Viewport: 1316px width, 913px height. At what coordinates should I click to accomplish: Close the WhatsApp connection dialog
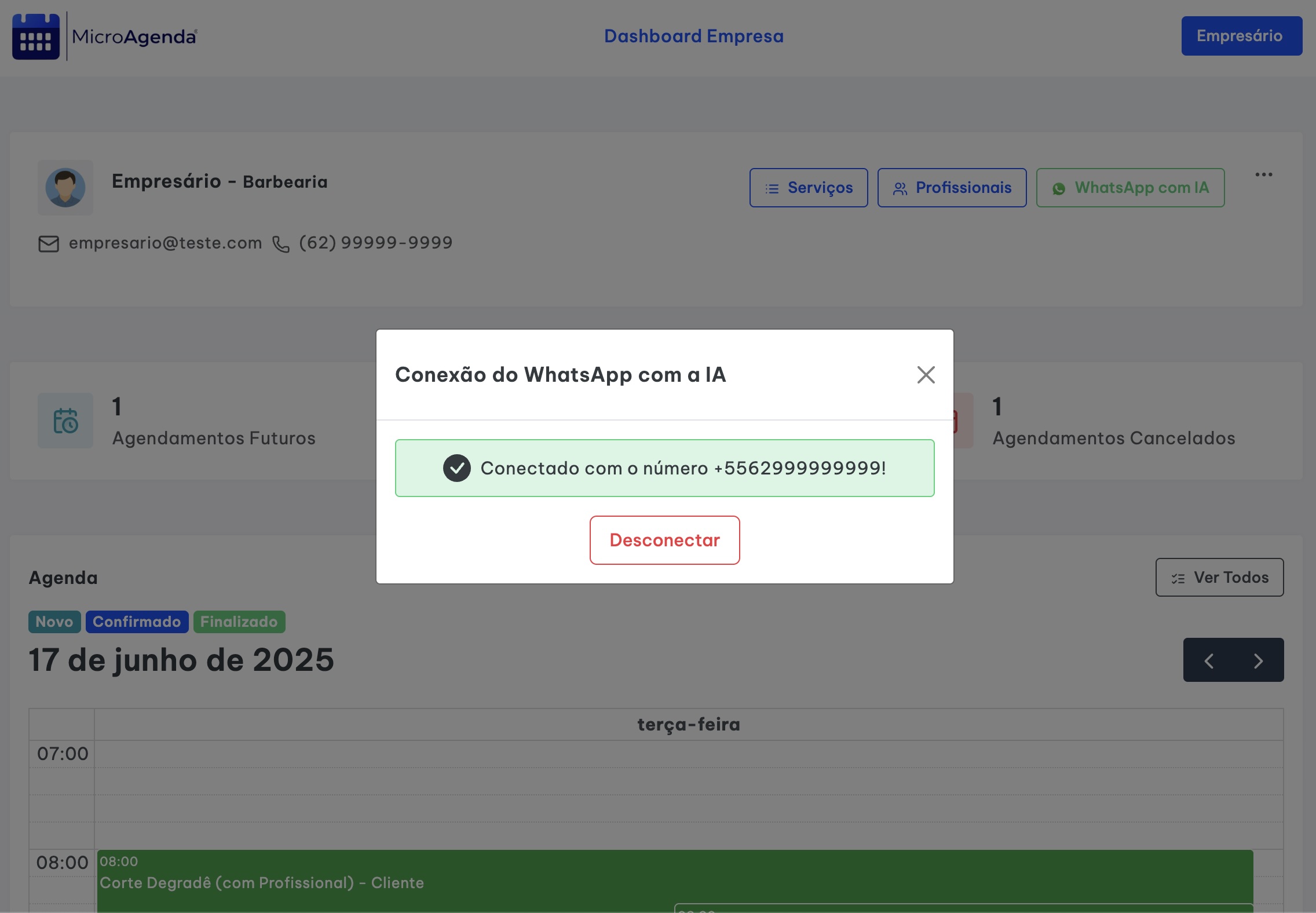click(926, 375)
